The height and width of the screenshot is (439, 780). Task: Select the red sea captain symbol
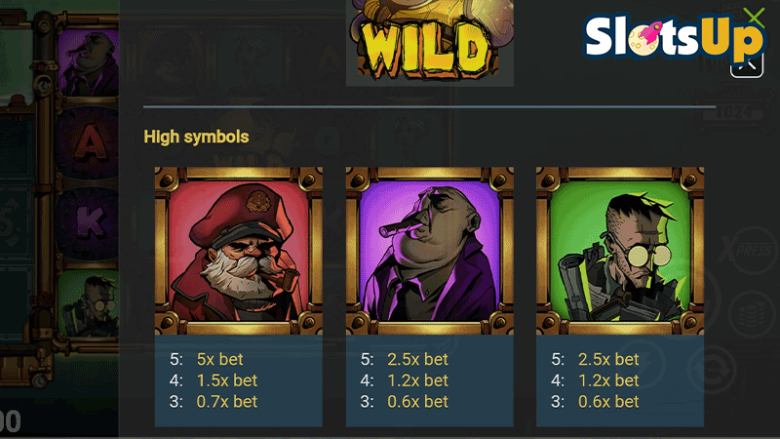(x=239, y=251)
